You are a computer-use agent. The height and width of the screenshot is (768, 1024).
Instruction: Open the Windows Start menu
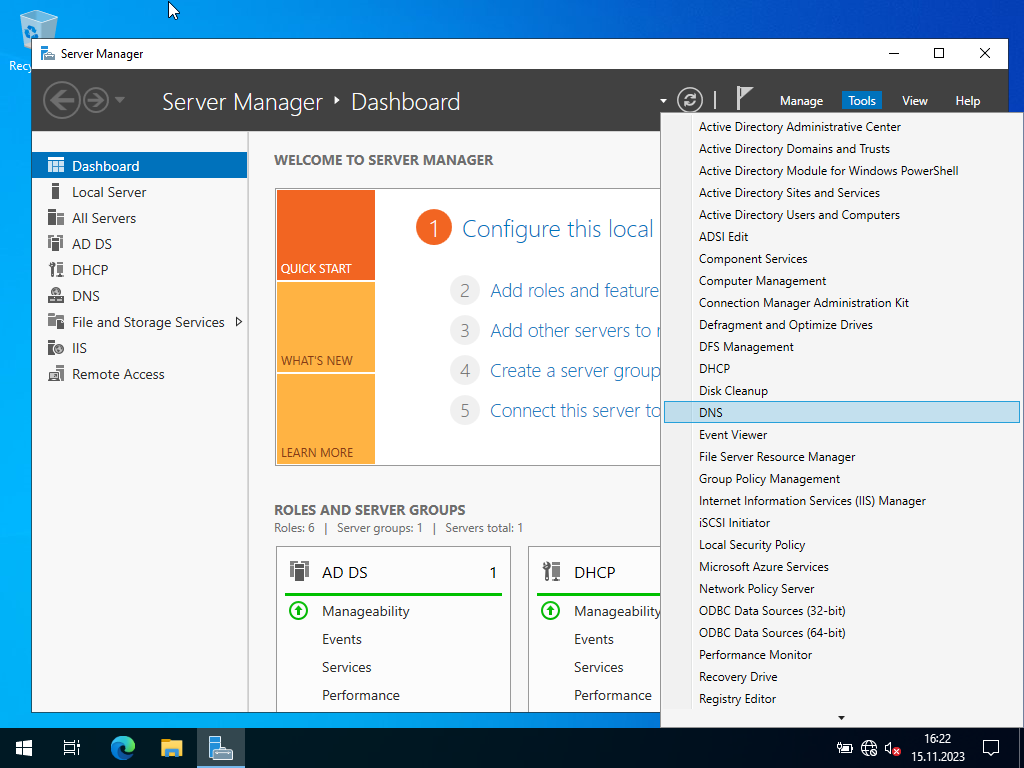point(24,748)
